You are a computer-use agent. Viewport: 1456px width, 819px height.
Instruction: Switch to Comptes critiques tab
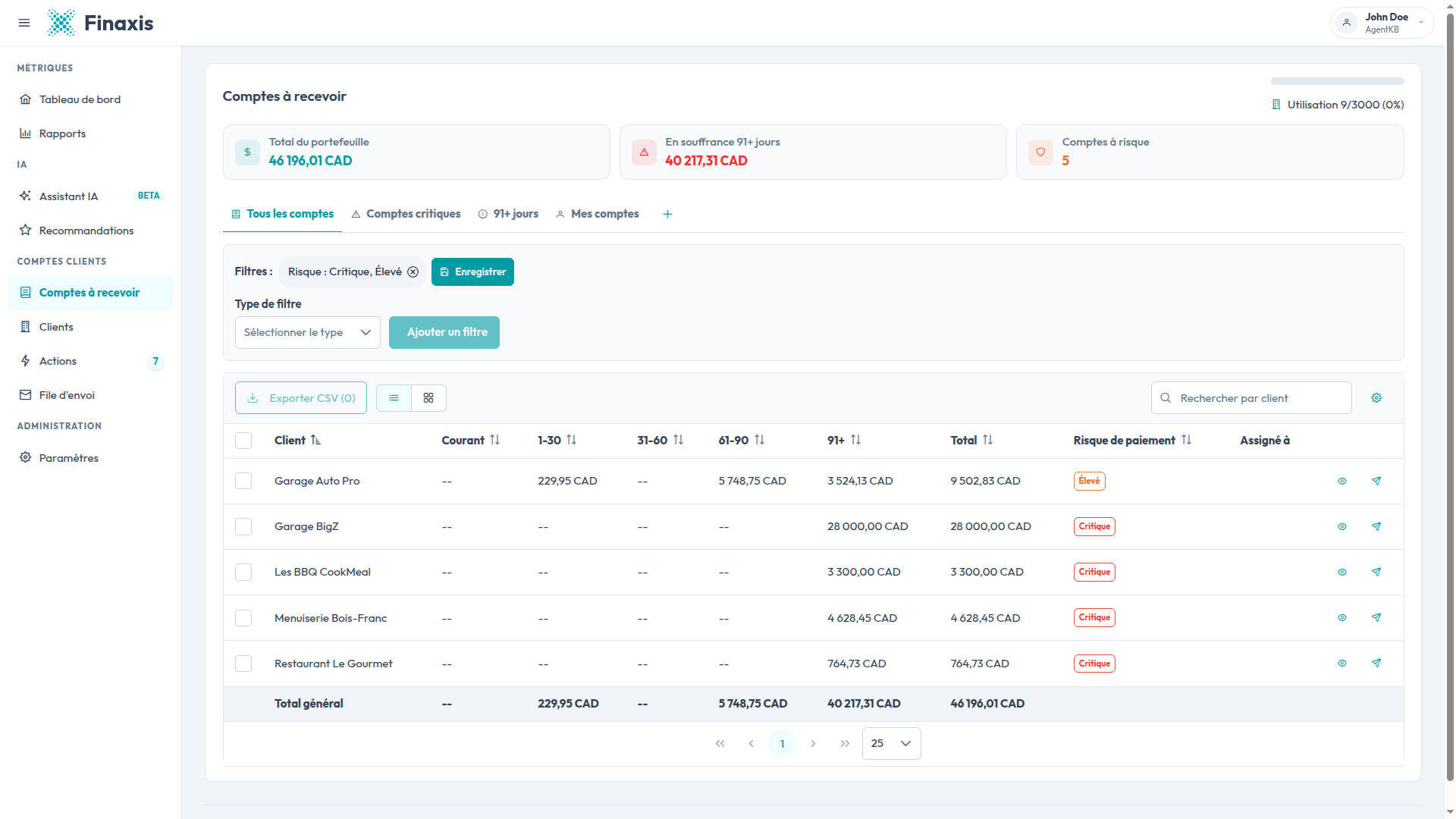[406, 215]
